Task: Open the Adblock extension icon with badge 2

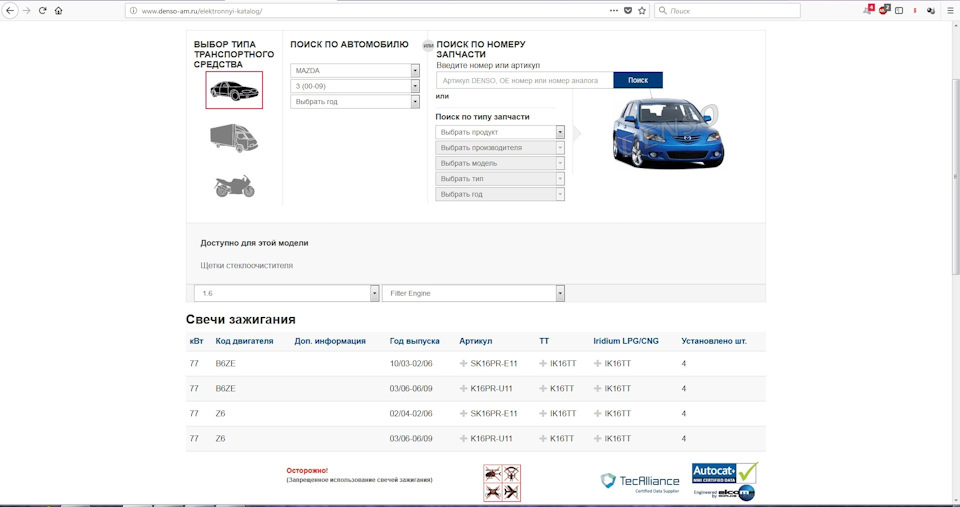Action: click(x=883, y=10)
